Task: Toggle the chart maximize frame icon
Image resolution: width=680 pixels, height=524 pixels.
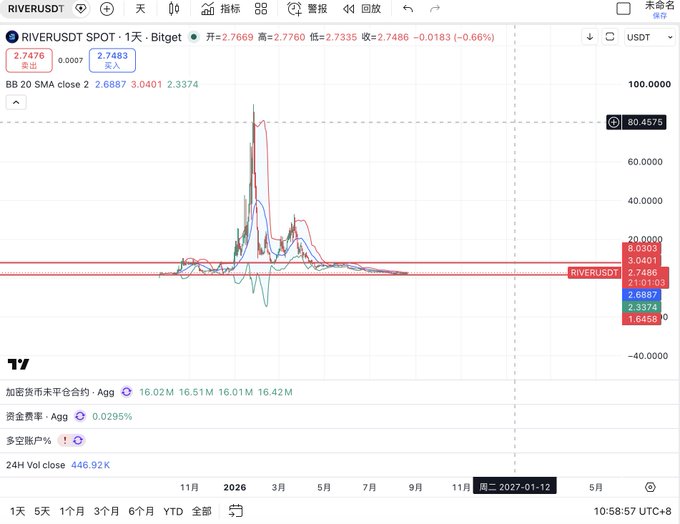Action: click(x=610, y=37)
